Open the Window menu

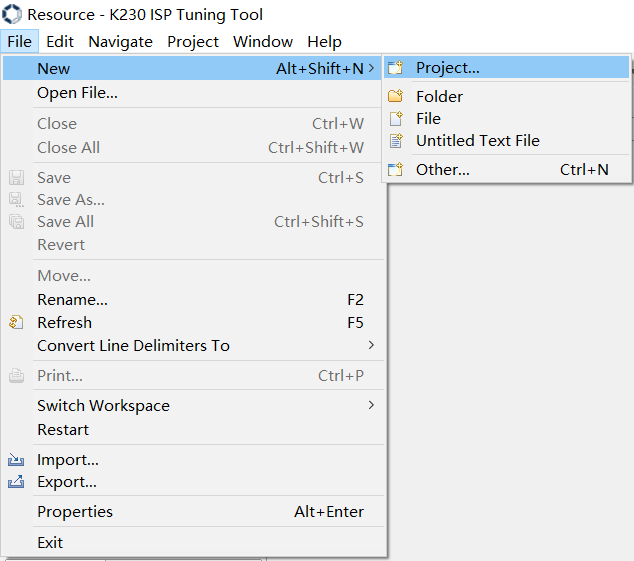(x=263, y=41)
